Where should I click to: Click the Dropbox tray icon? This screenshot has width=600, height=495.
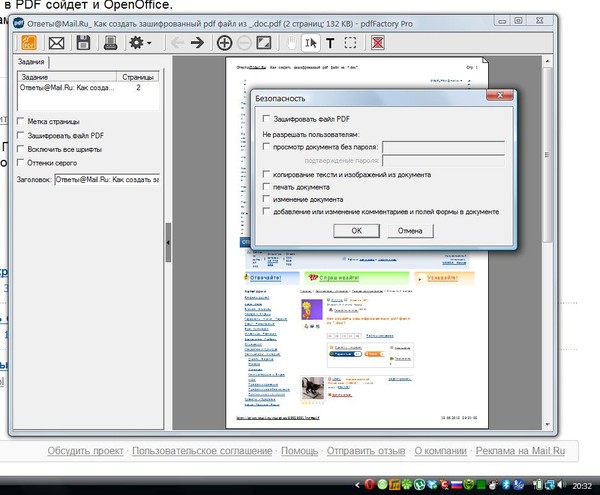tap(432, 485)
